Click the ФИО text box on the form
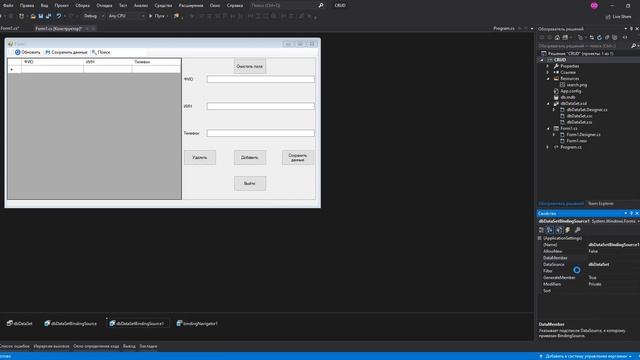 pos(260,79)
